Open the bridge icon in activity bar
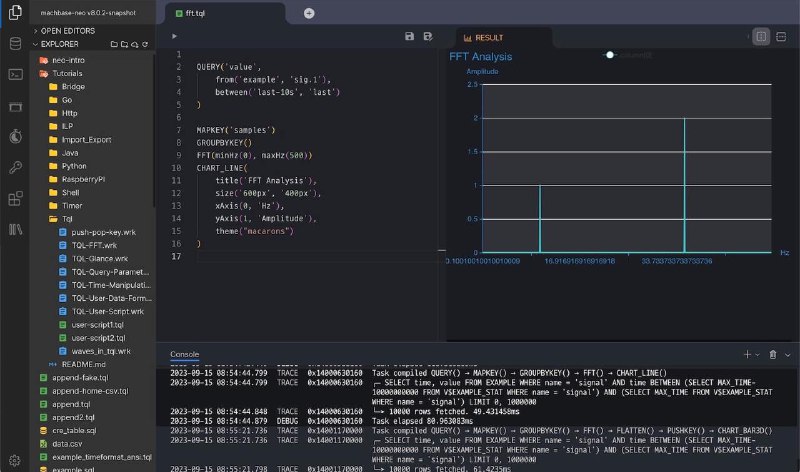Image resolution: width=800 pixels, height=472 pixels. [x=15, y=106]
